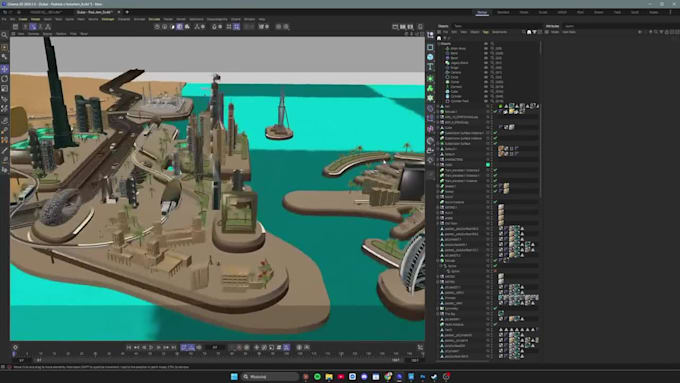The image size is (680, 383).
Task: Open the File menu in main menu bar
Action: [x=4, y=19]
